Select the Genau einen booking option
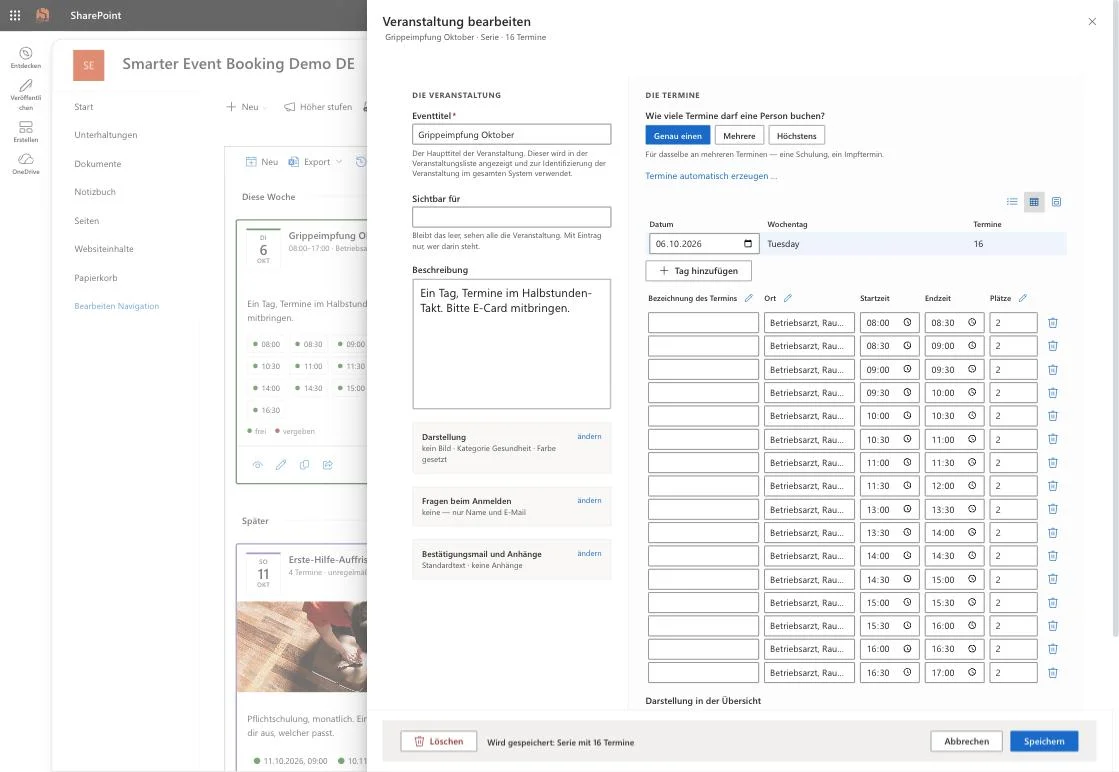 tap(677, 136)
